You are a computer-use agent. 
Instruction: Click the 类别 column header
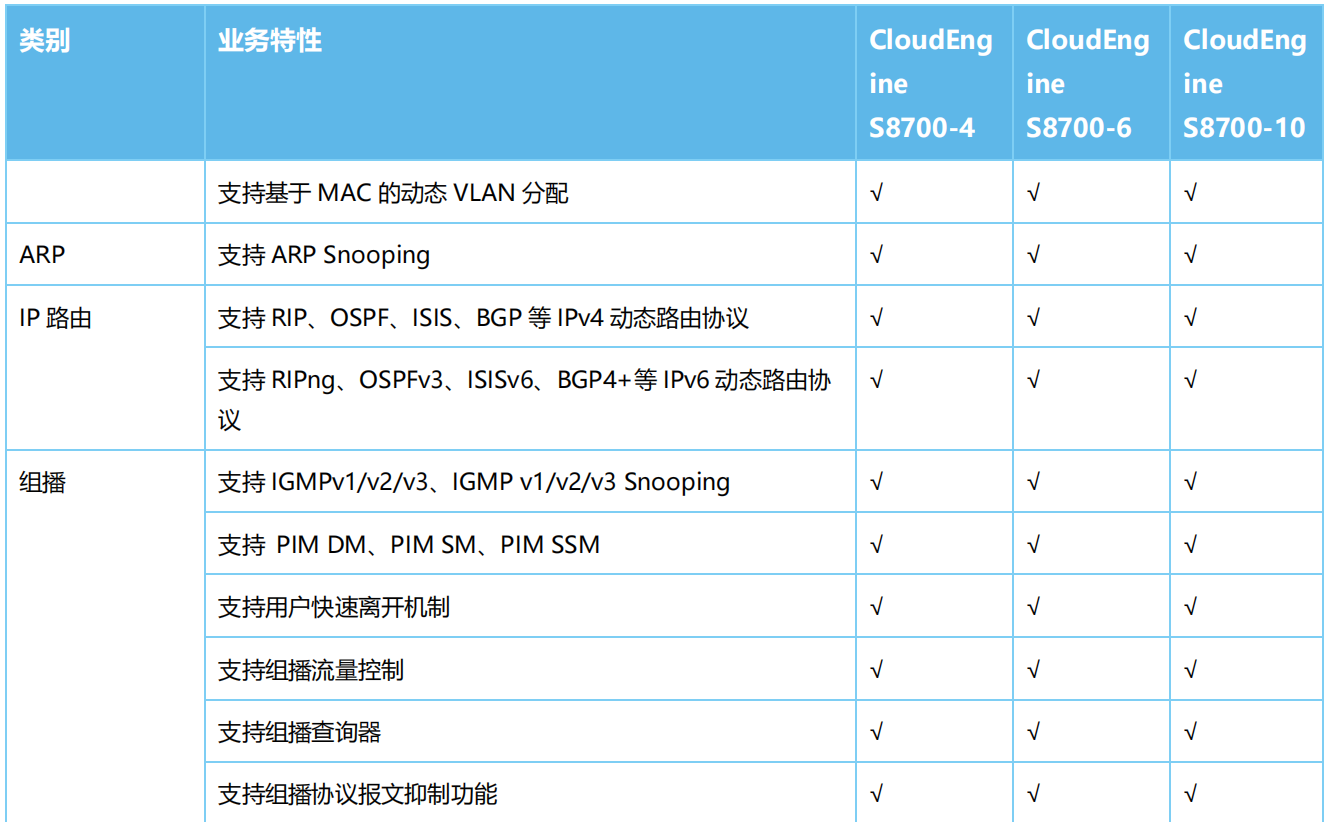click(45, 41)
